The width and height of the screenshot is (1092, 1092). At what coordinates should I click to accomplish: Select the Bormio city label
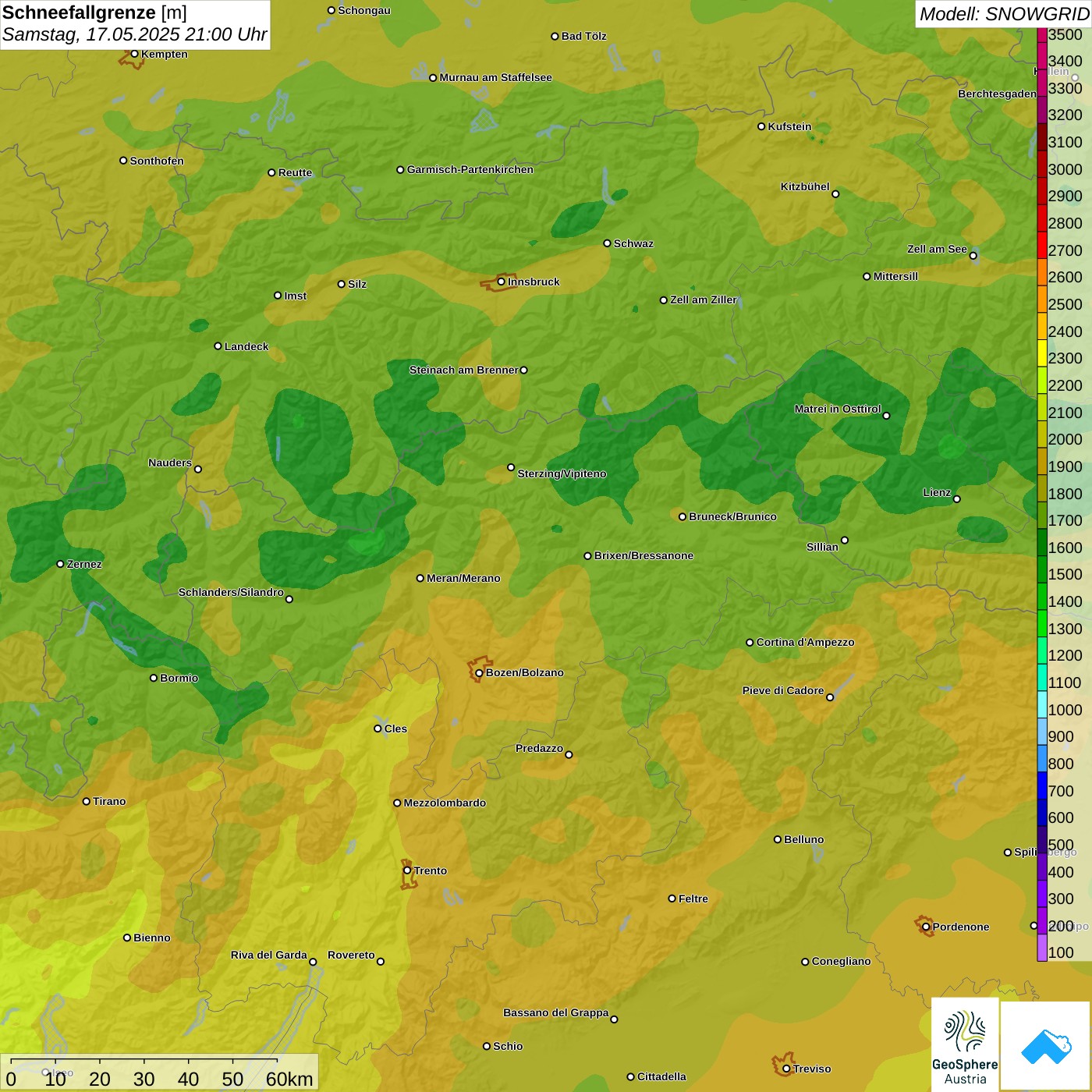click(x=179, y=678)
